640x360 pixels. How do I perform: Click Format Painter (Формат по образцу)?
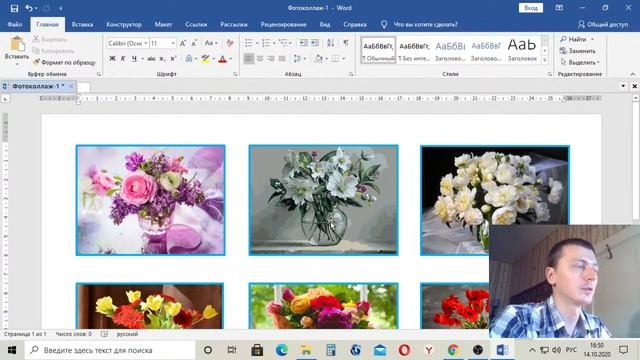point(64,62)
